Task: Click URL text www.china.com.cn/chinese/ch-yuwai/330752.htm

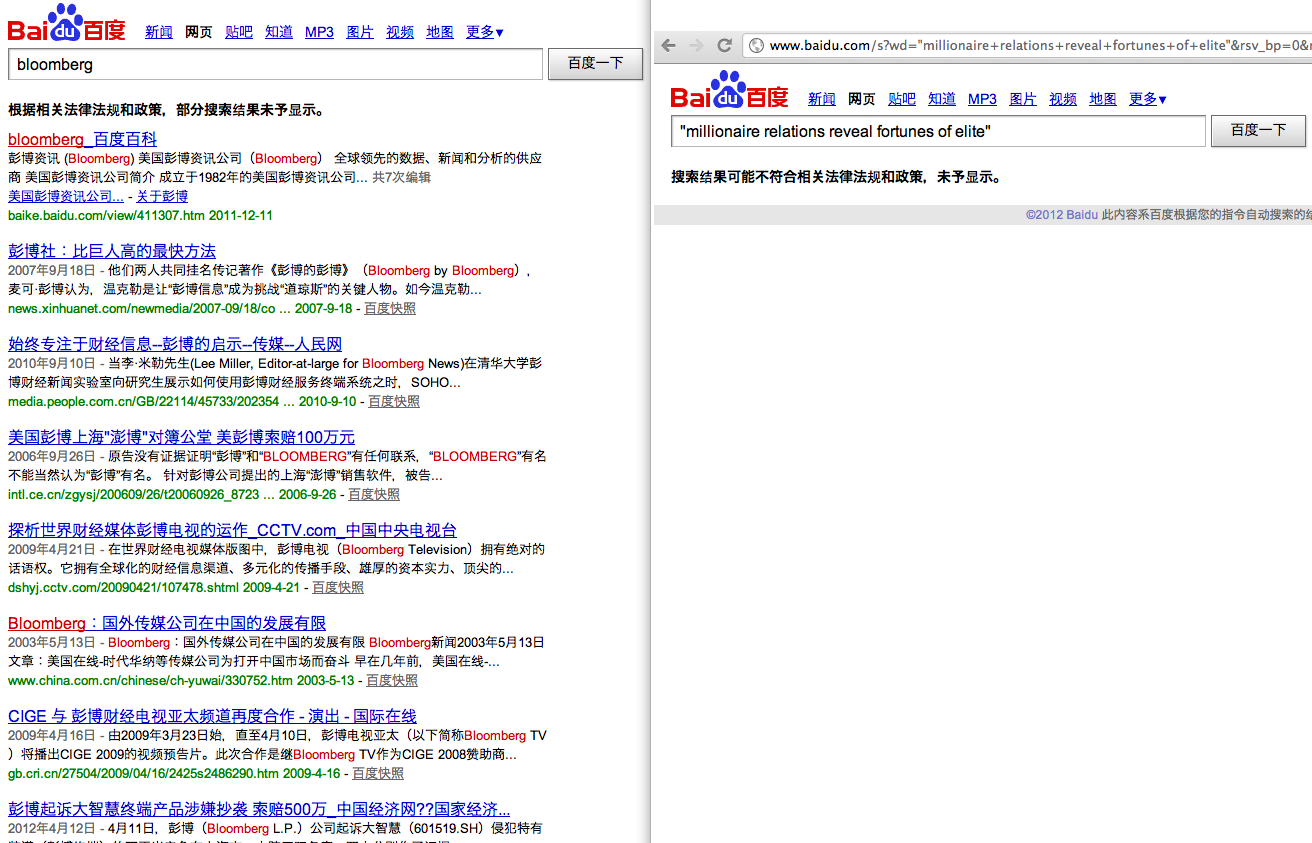Action: pos(151,680)
